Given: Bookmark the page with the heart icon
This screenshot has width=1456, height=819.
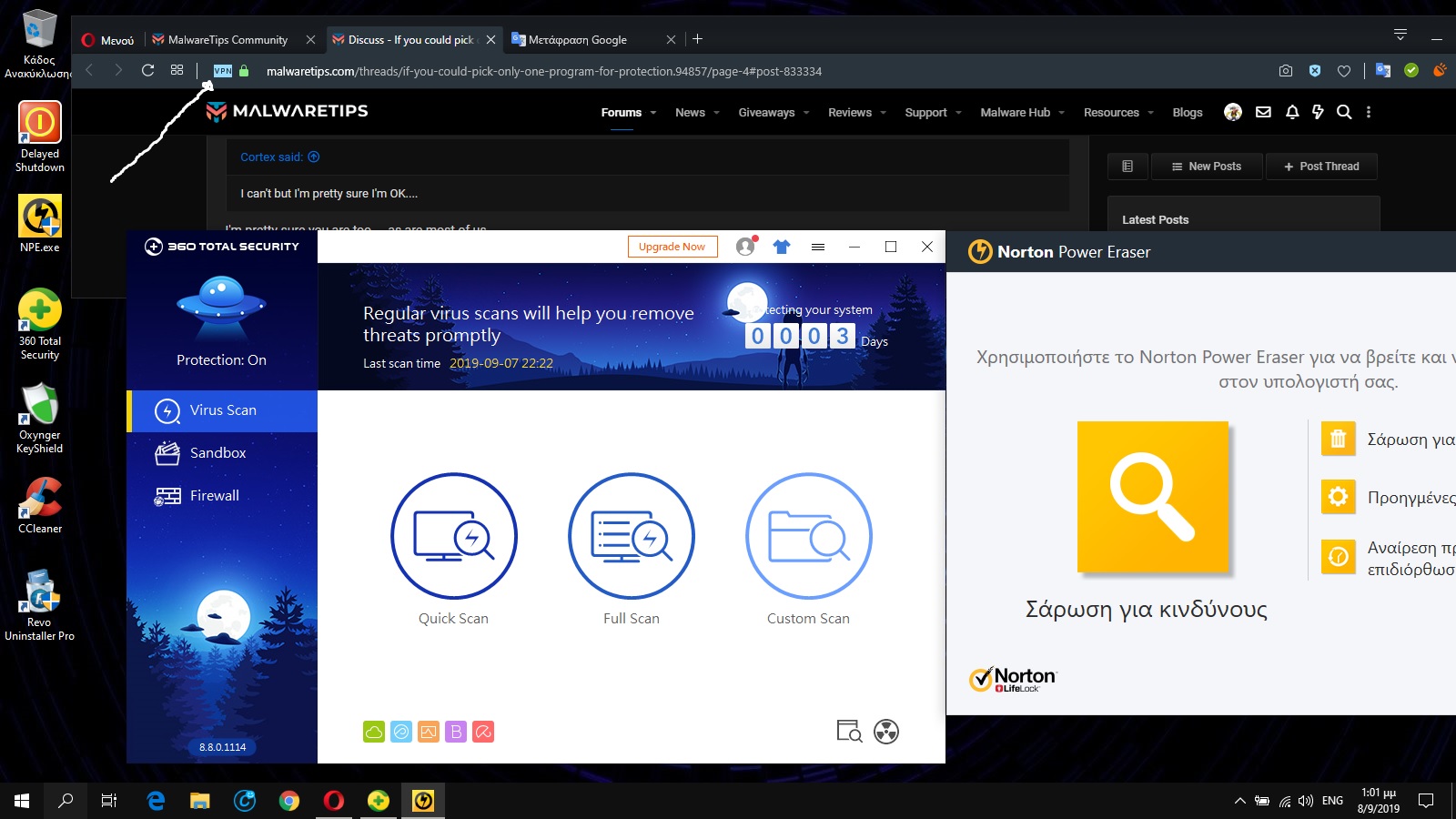Looking at the screenshot, I should tap(1344, 71).
